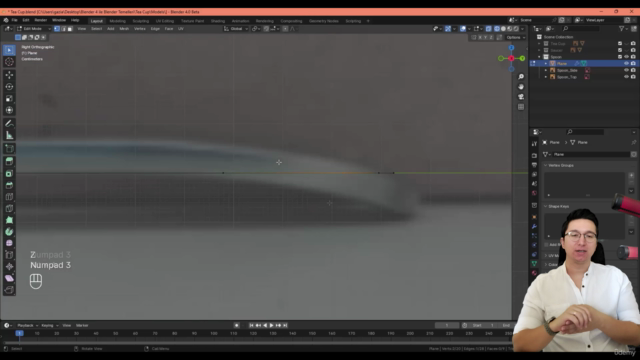Jump to the timeline end frame

coord(285,325)
